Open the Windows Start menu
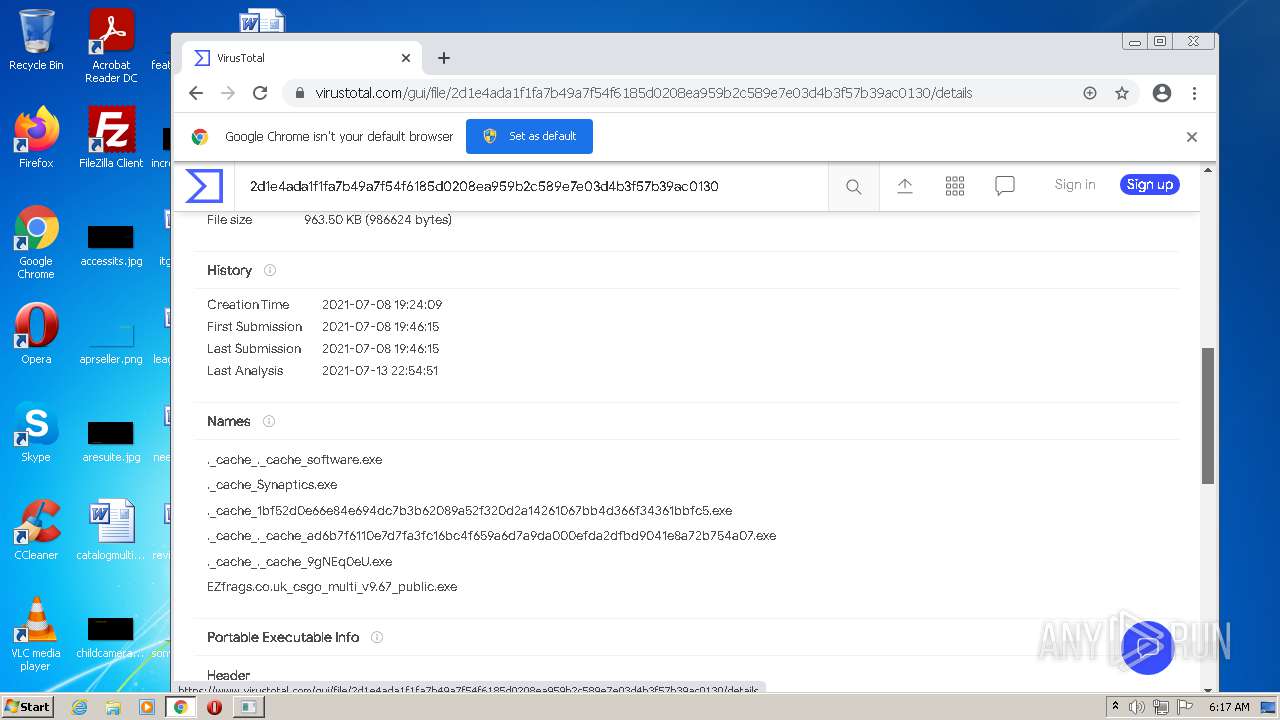Screen dimensions: 1280x720 tap(27, 707)
